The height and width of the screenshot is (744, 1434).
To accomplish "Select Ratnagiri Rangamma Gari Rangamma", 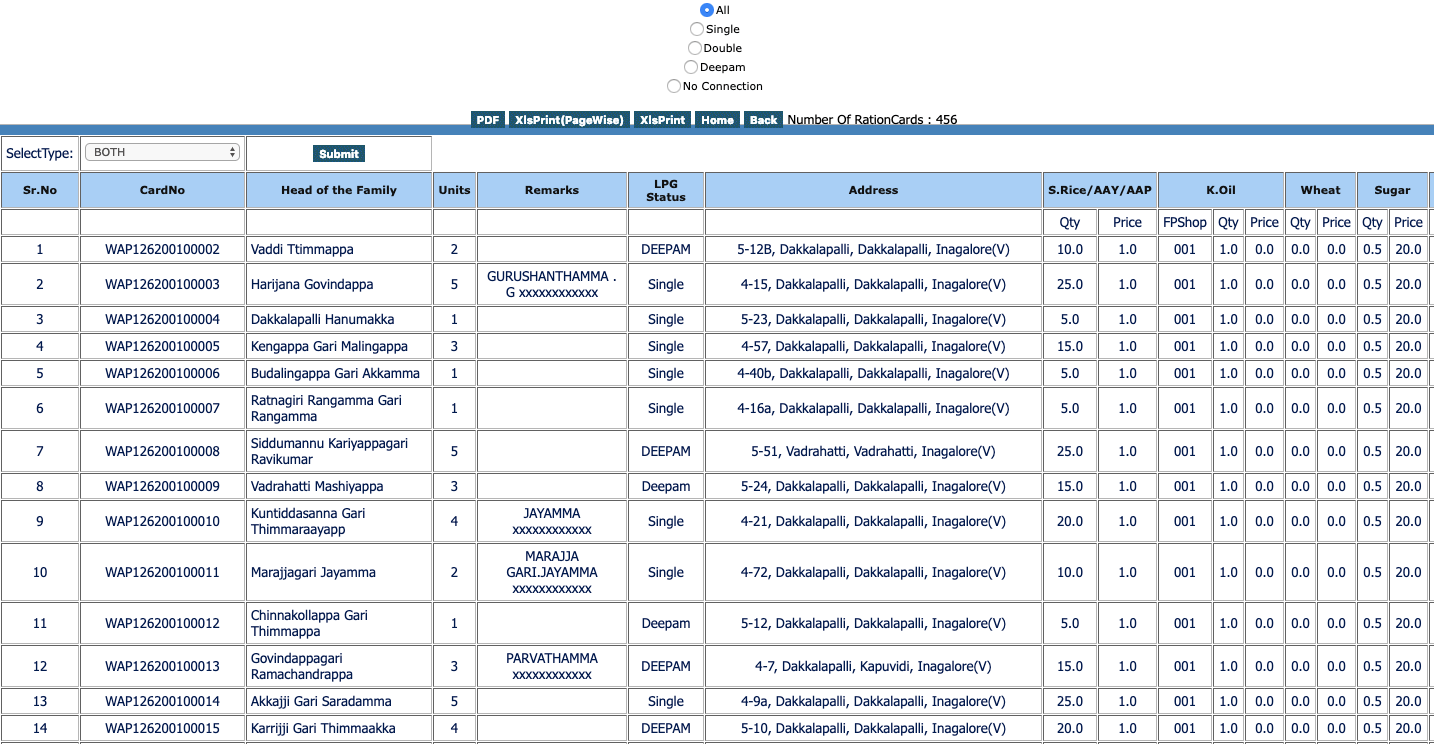I will 326,408.
